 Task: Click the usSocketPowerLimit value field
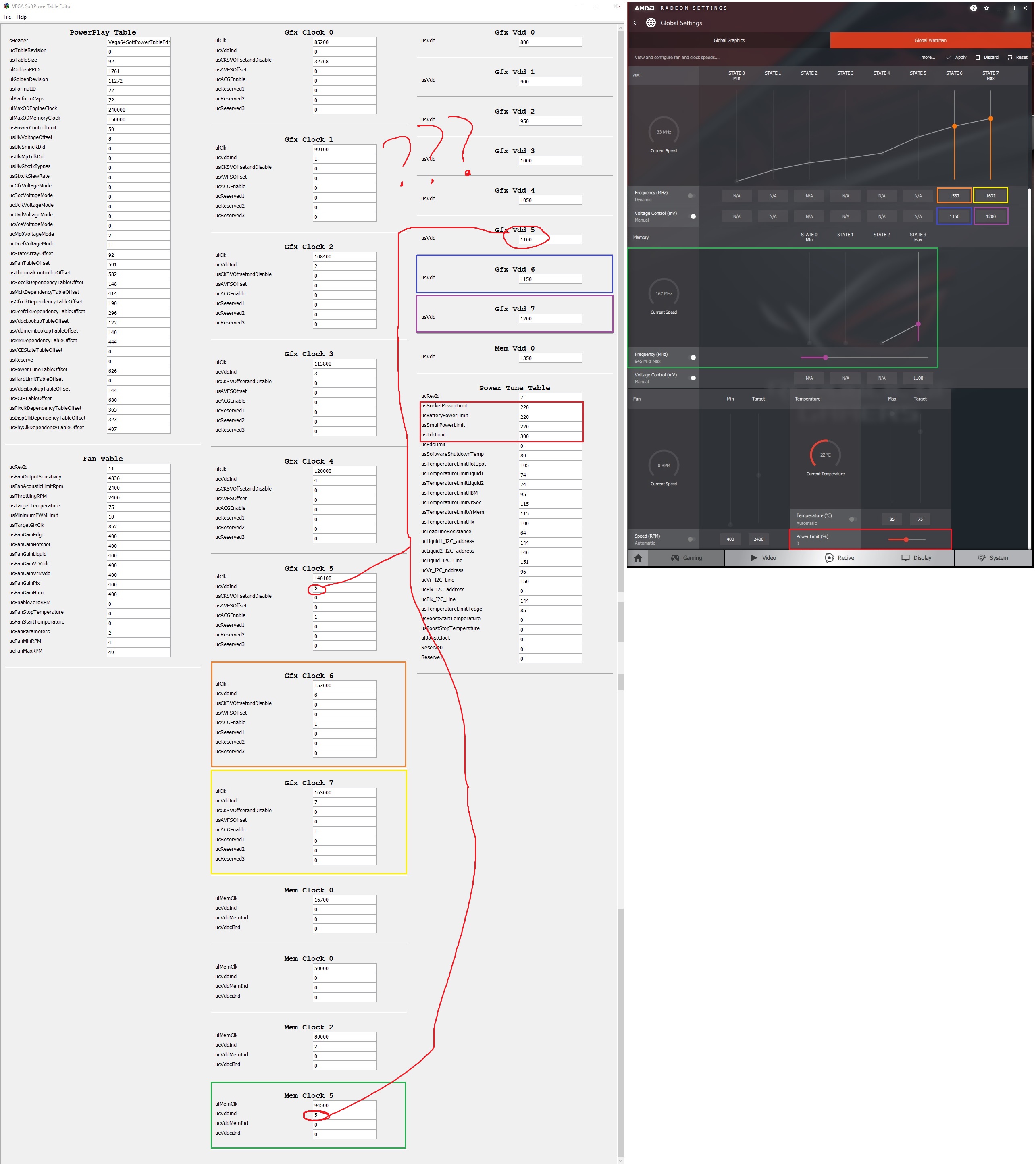549,407
